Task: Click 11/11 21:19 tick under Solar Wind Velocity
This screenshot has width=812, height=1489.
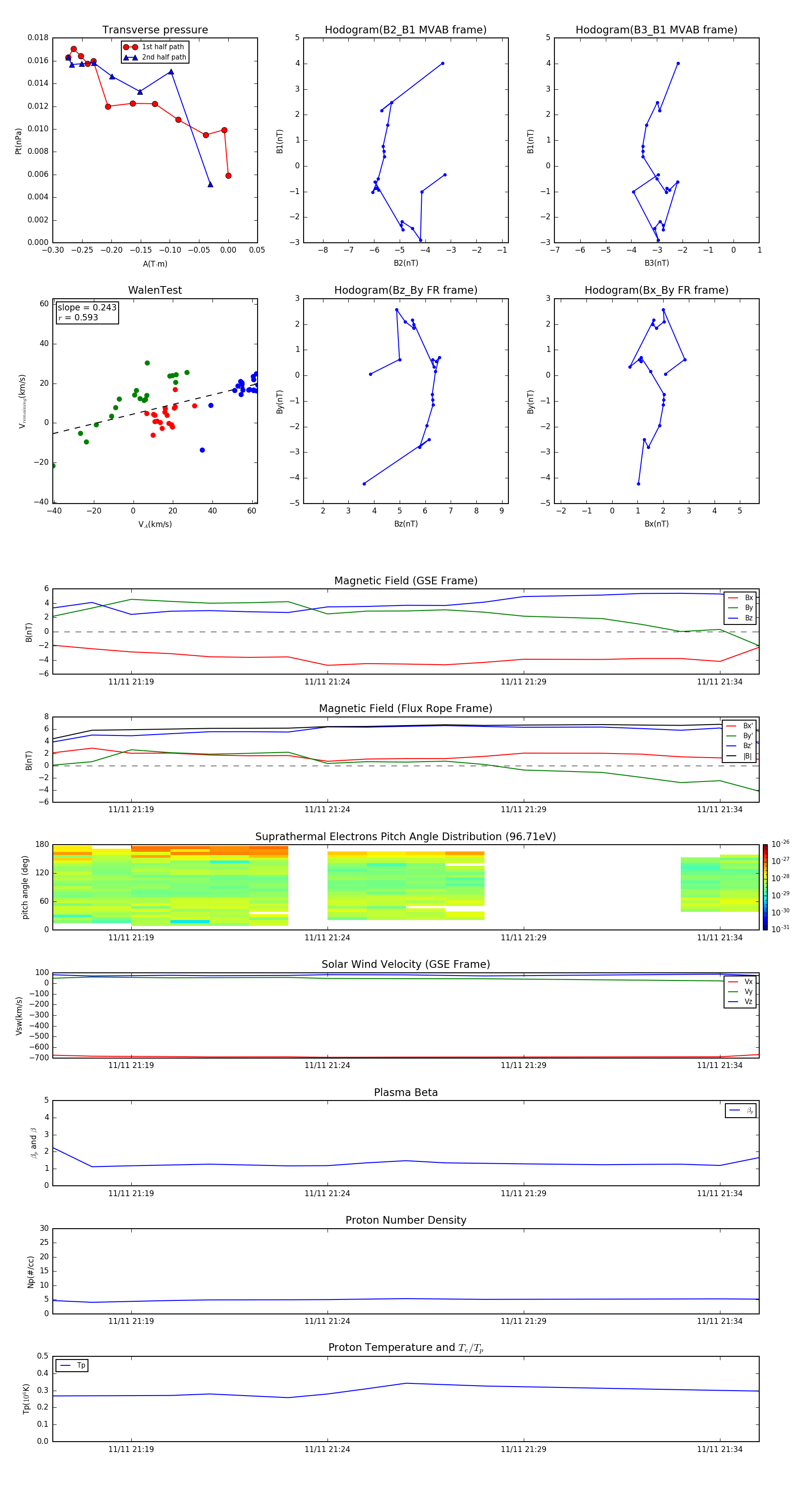Action: [x=131, y=1065]
